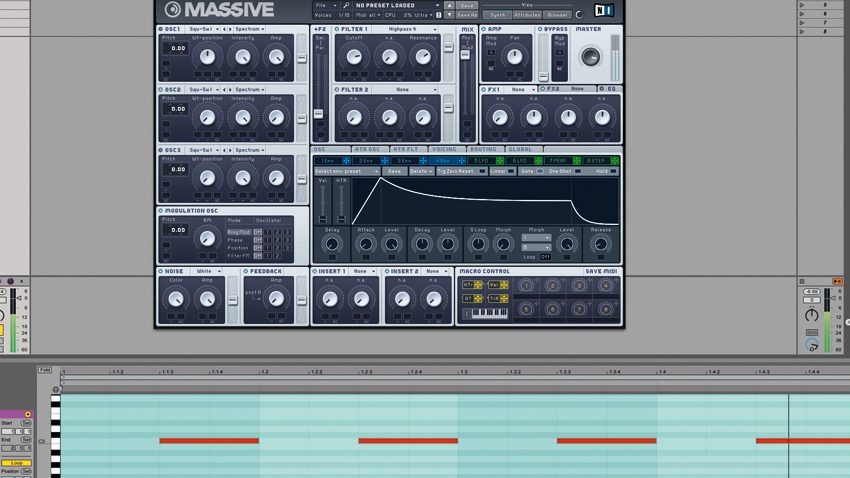Click the Ring Mod Off button

257,232
